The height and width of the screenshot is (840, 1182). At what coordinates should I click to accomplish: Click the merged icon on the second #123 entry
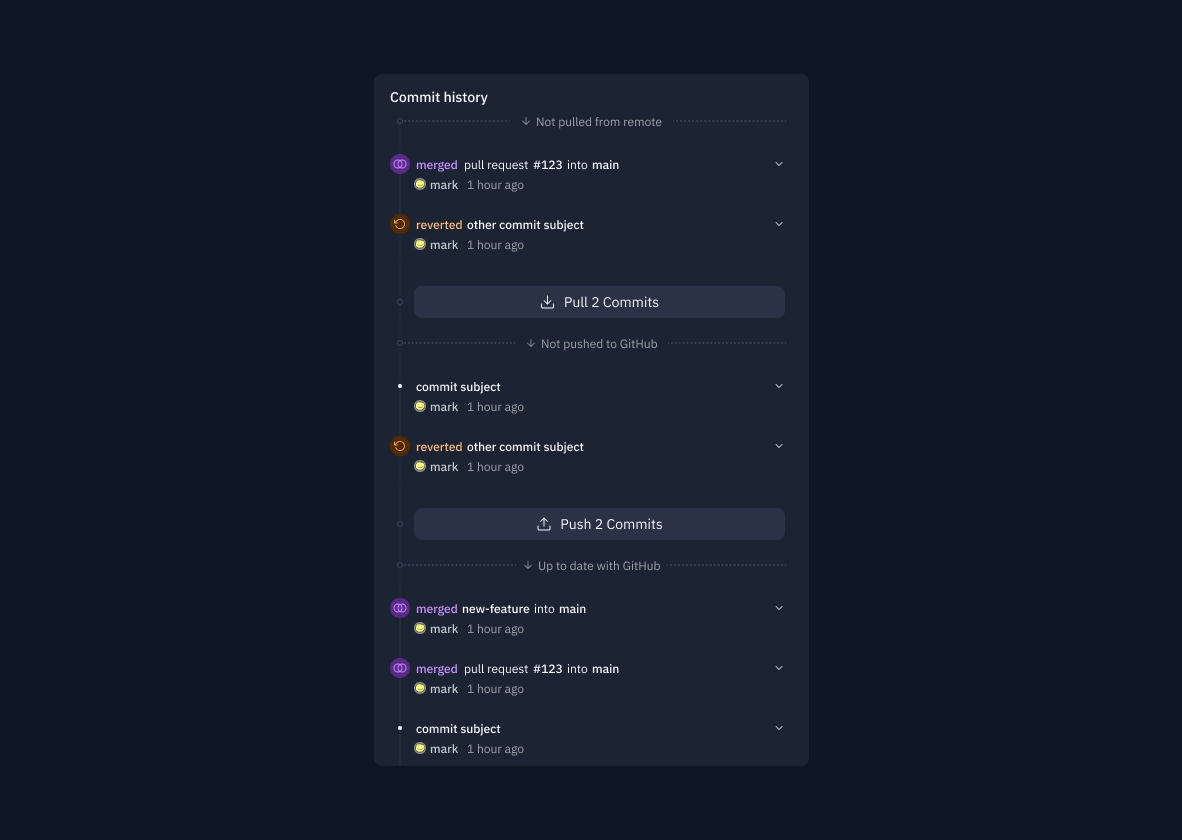(x=400, y=668)
